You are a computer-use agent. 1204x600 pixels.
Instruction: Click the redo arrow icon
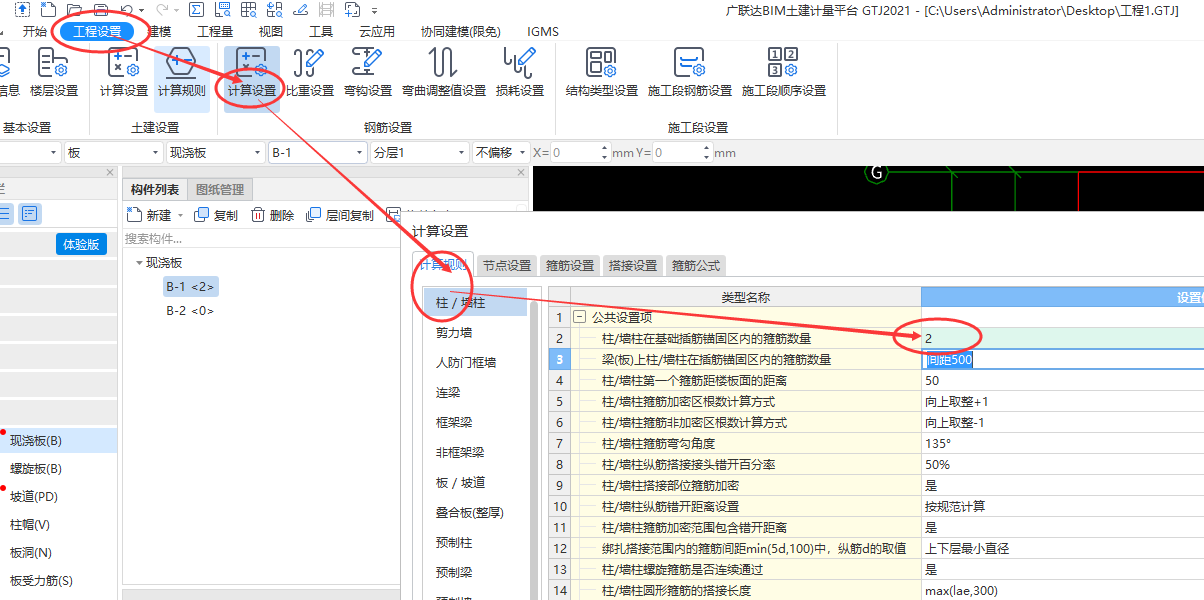[162, 9]
